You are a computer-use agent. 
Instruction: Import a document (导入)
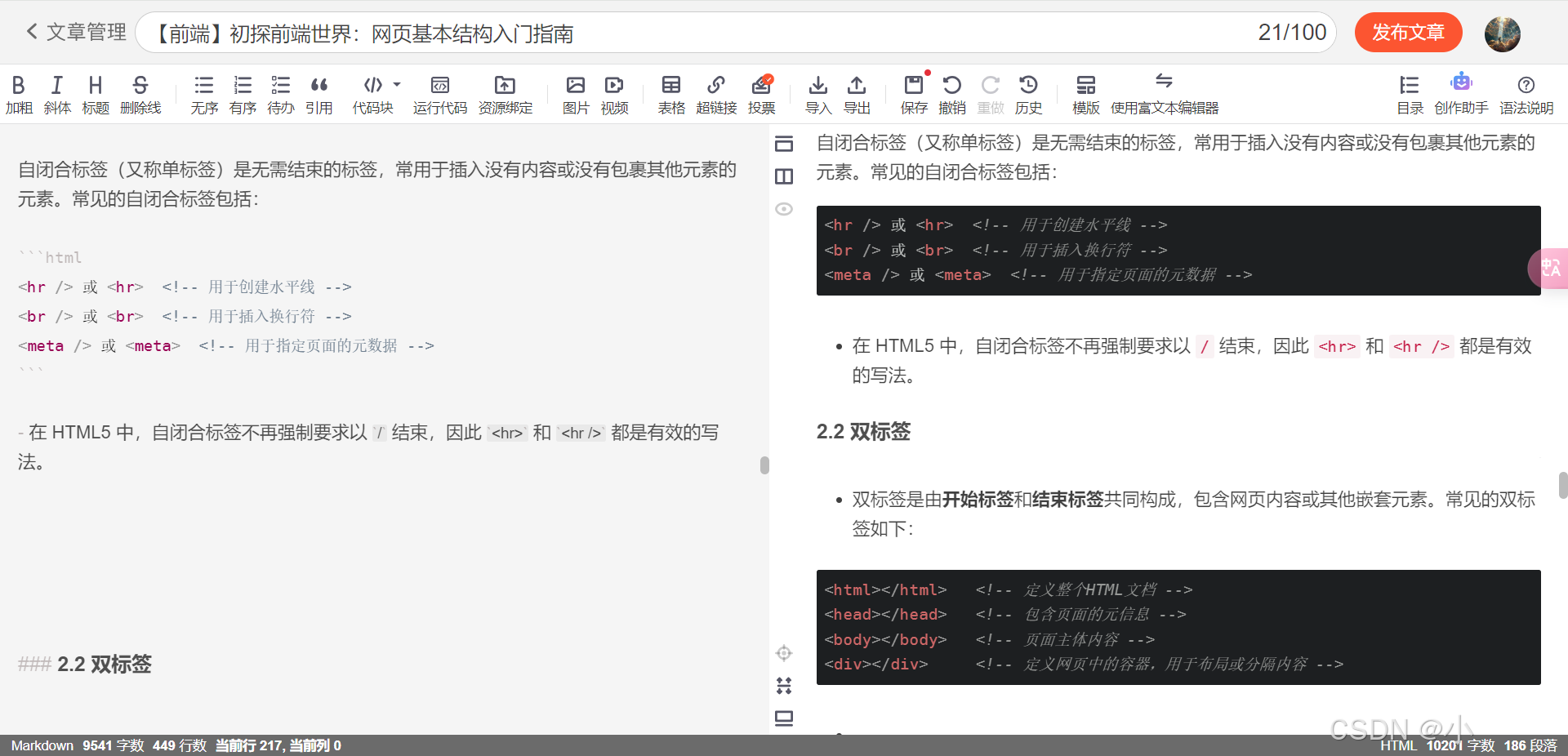tap(818, 95)
